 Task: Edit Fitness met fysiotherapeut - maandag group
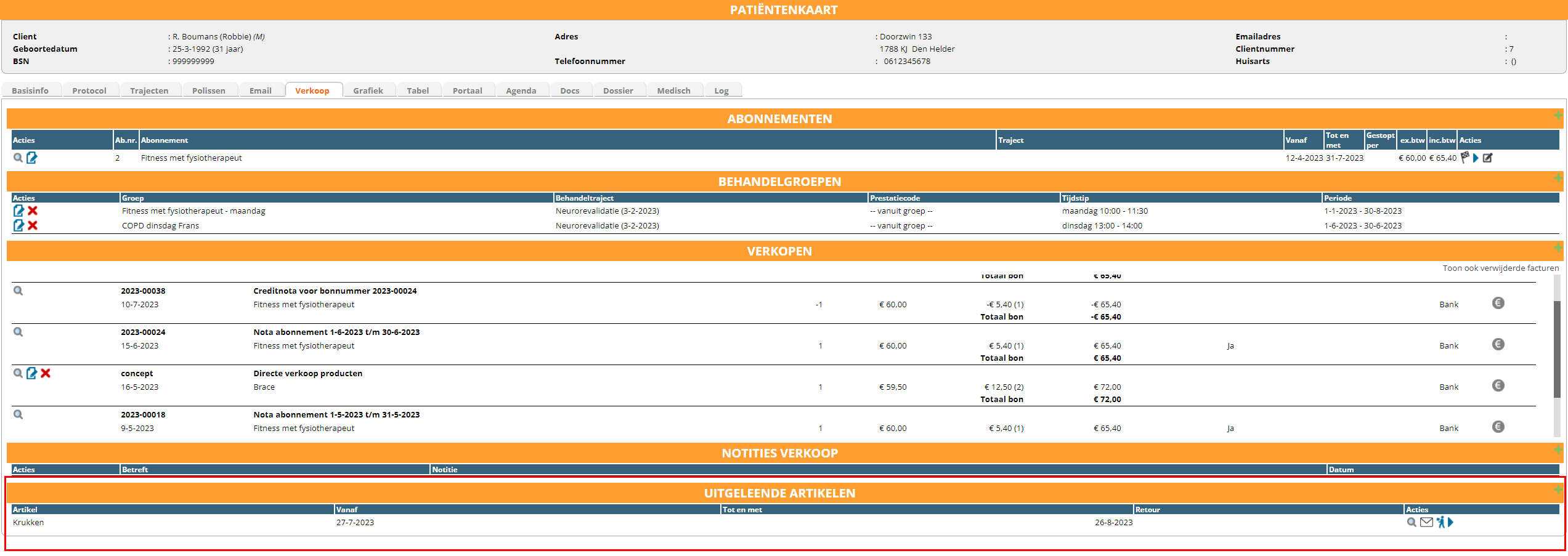(18, 211)
